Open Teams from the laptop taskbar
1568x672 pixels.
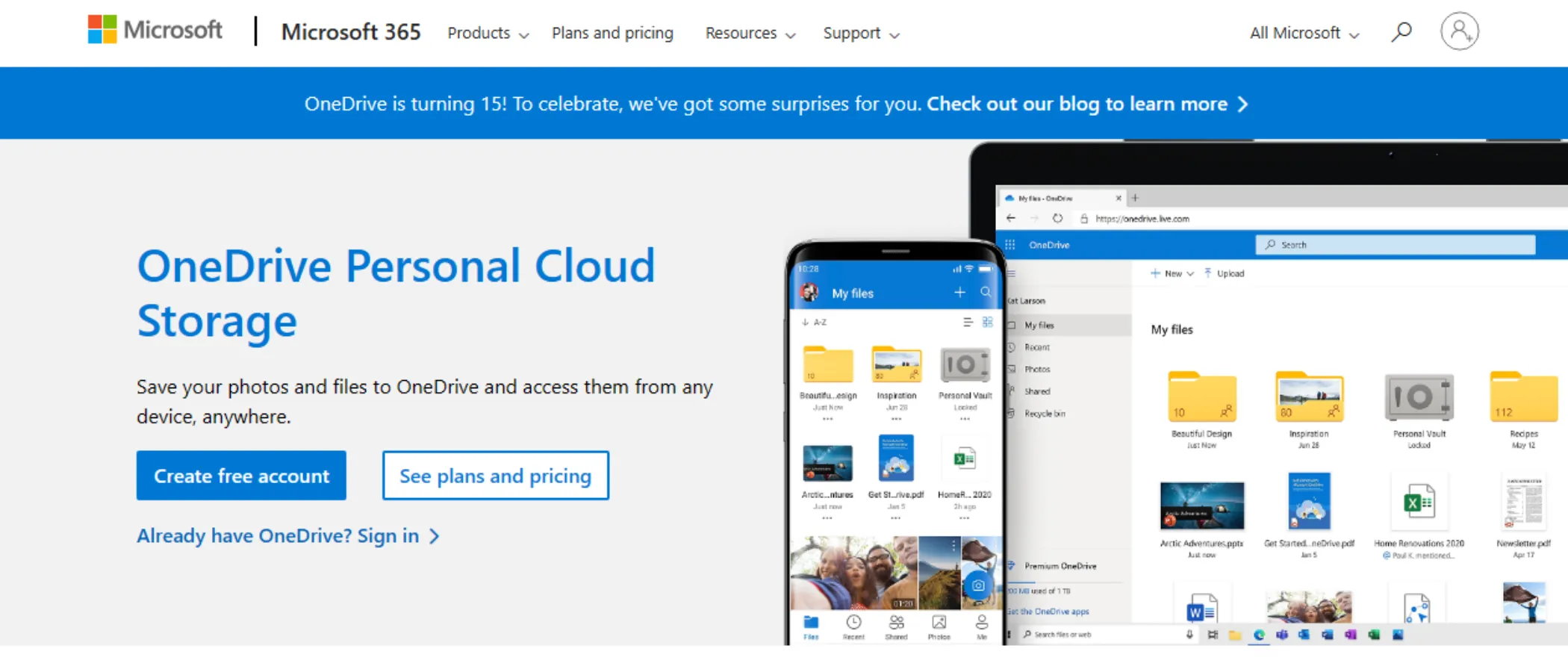pos(1281,635)
